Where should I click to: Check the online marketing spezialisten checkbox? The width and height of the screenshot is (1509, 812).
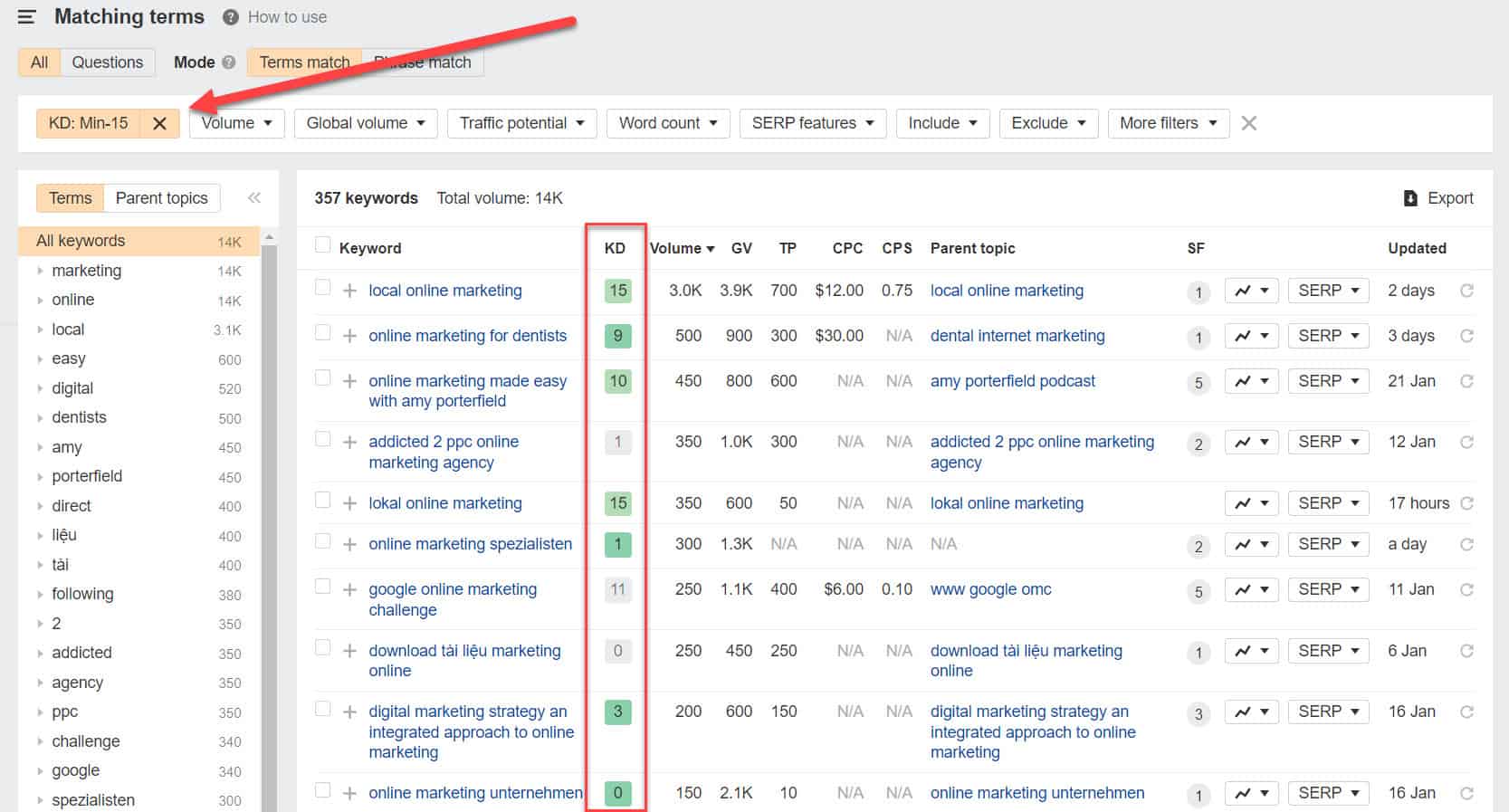[x=322, y=541]
